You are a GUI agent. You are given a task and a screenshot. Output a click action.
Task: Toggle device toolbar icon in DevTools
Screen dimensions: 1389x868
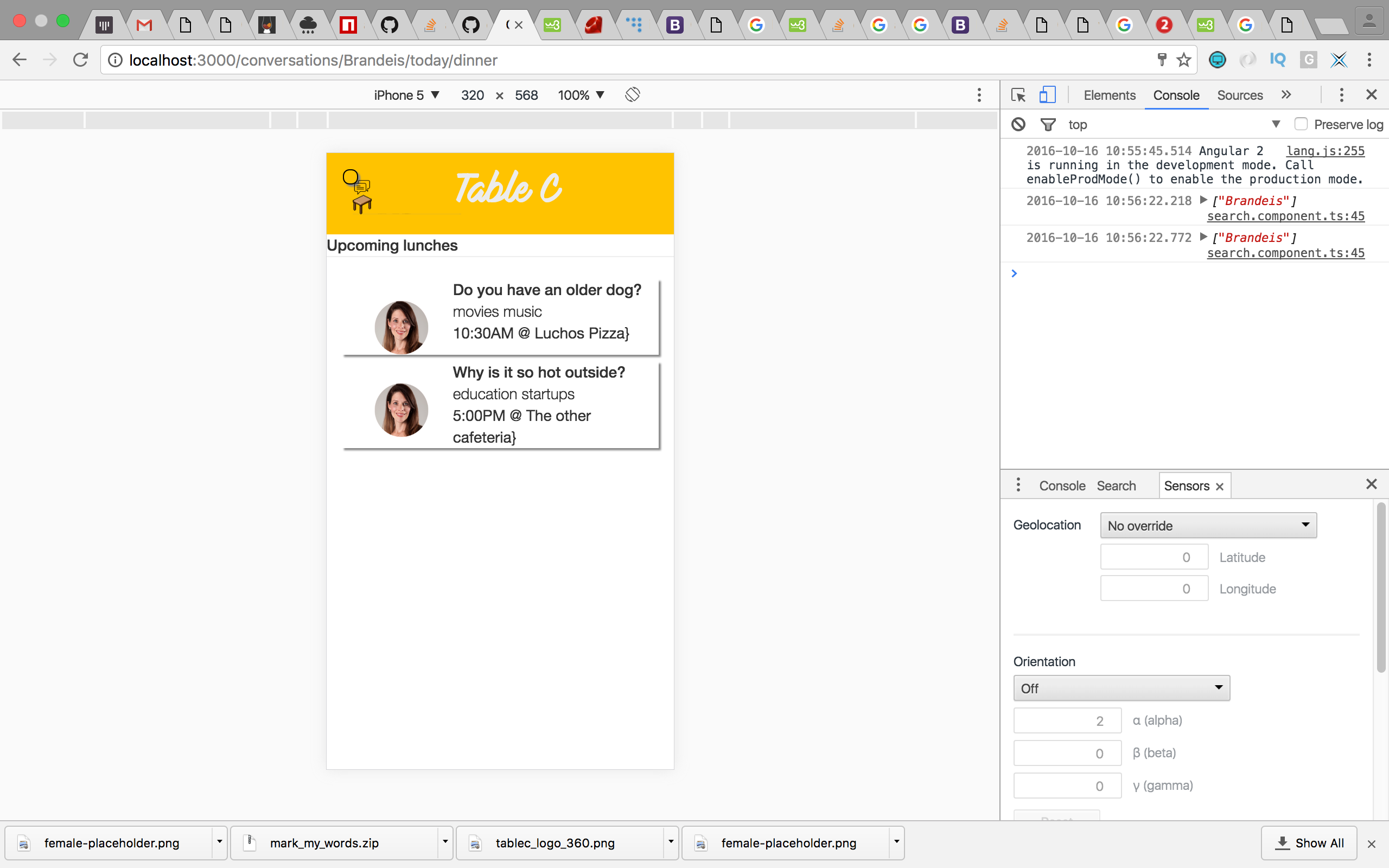click(1047, 95)
